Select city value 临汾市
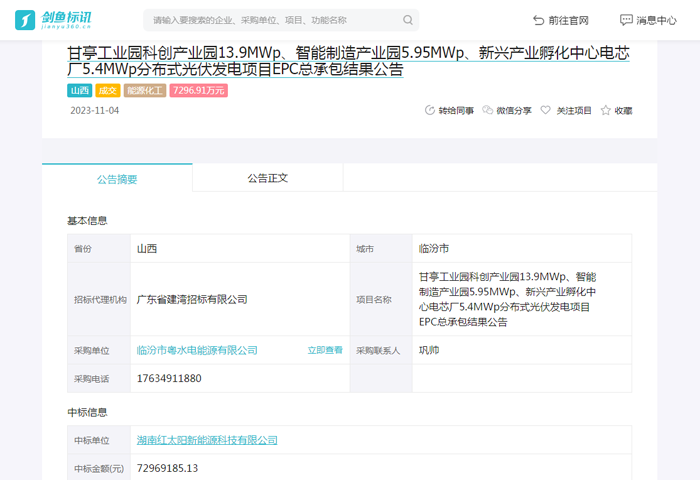 point(434,249)
